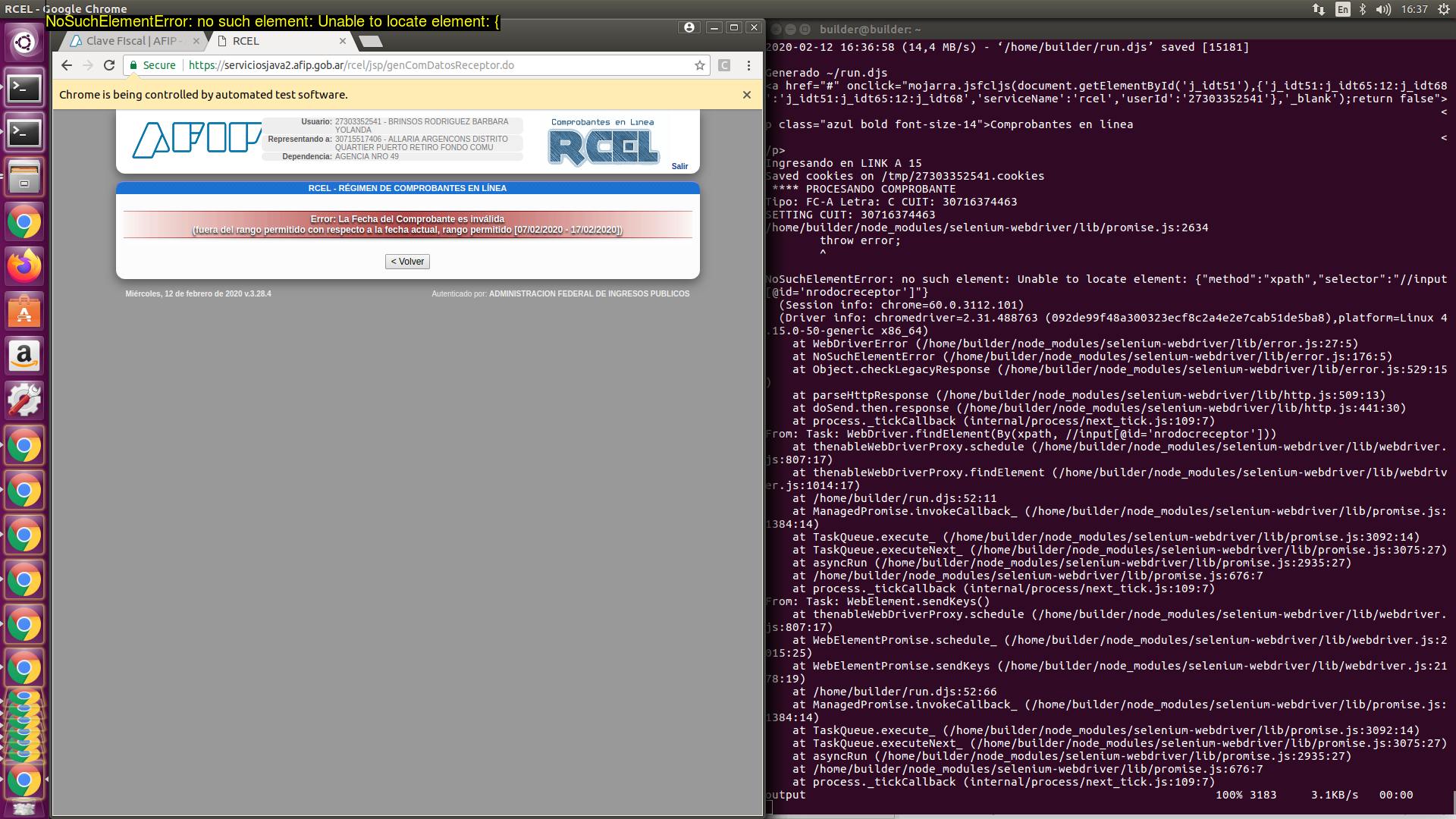Open the first Terminal in the launcher
Screen dimensions: 1456x819
pyautogui.click(x=24, y=88)
